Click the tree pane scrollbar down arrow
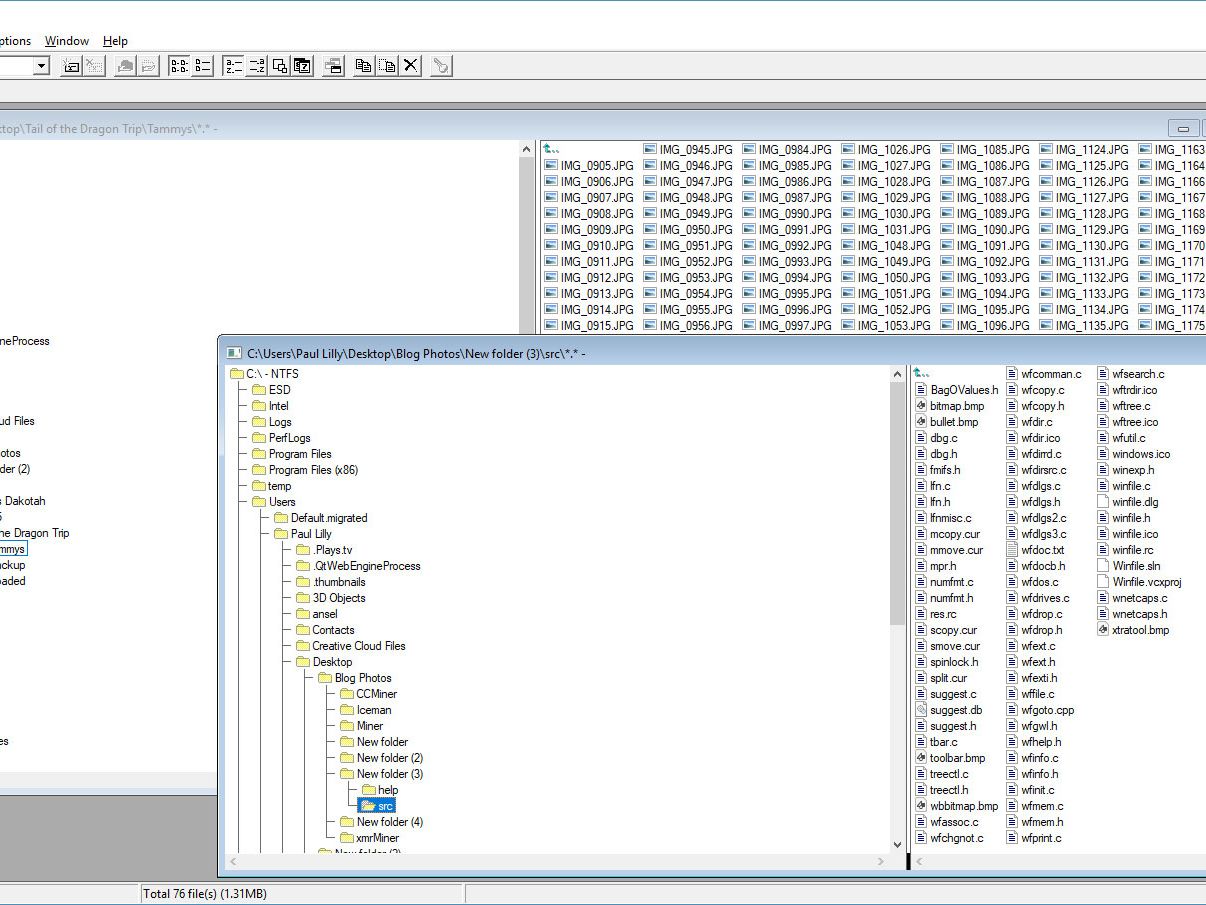The width and height of the screenshot is (1206, 905). pyautogui.click(x=896, y=845)
